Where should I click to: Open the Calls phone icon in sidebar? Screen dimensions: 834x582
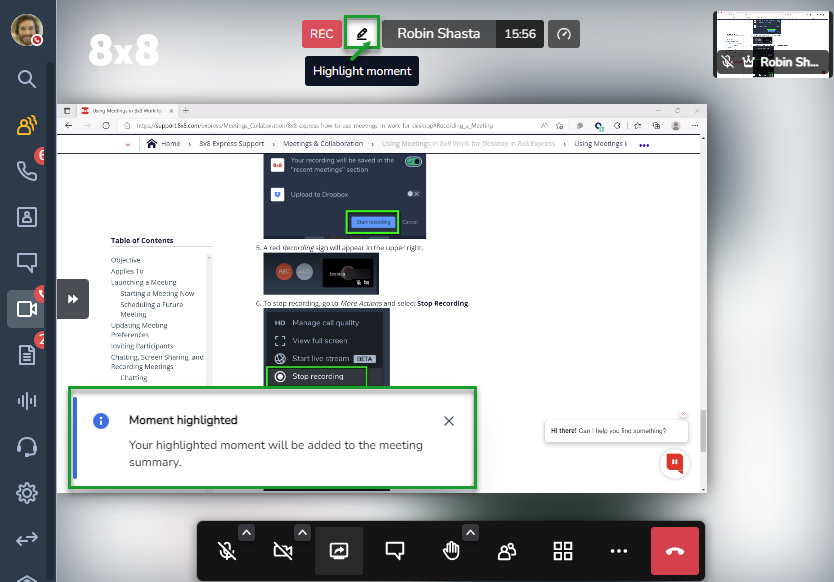pyautogui.click(x=27, y=171)
